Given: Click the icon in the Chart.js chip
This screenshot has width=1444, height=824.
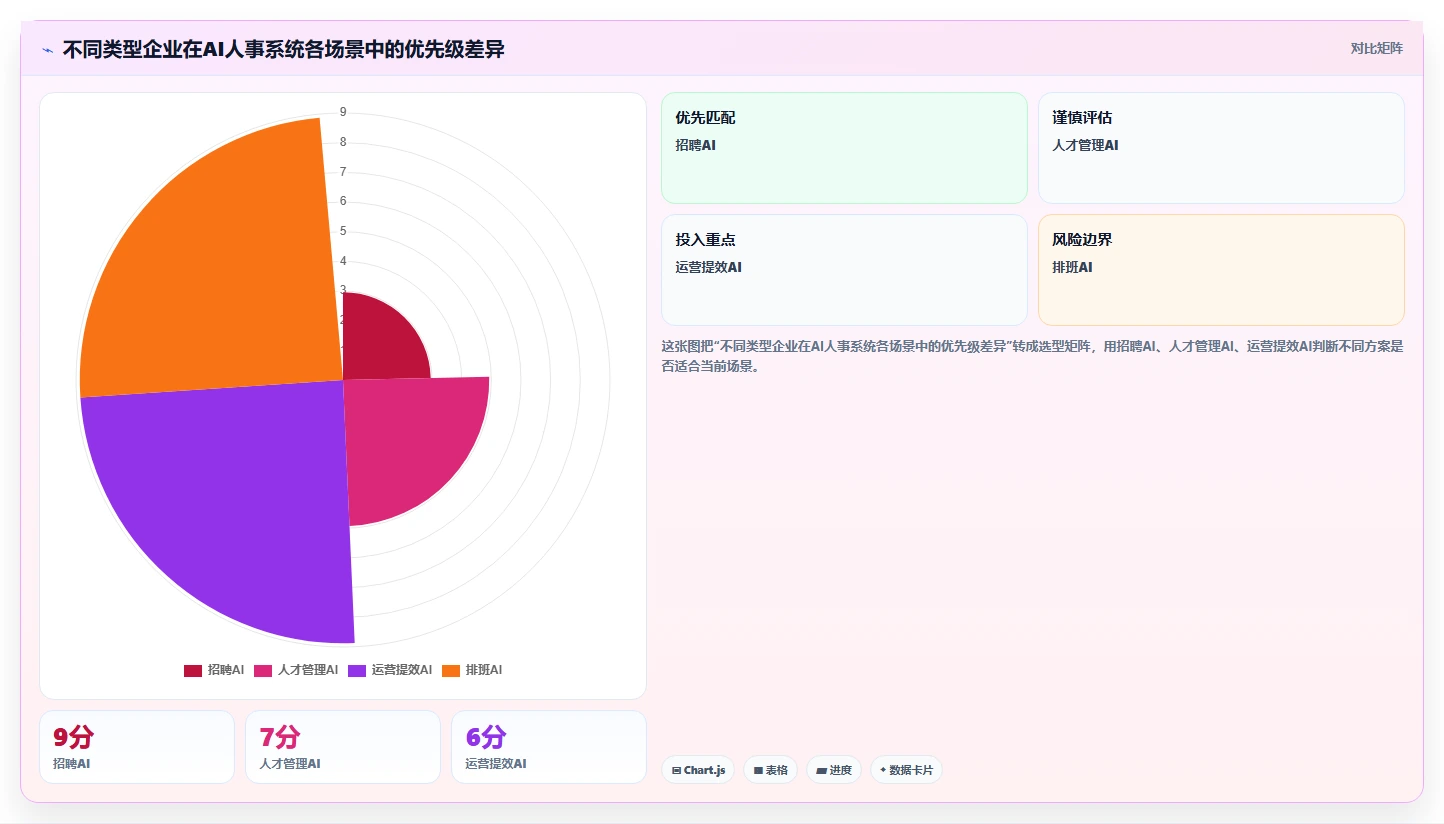Looking at the screenshot, I should pos(677,770).
